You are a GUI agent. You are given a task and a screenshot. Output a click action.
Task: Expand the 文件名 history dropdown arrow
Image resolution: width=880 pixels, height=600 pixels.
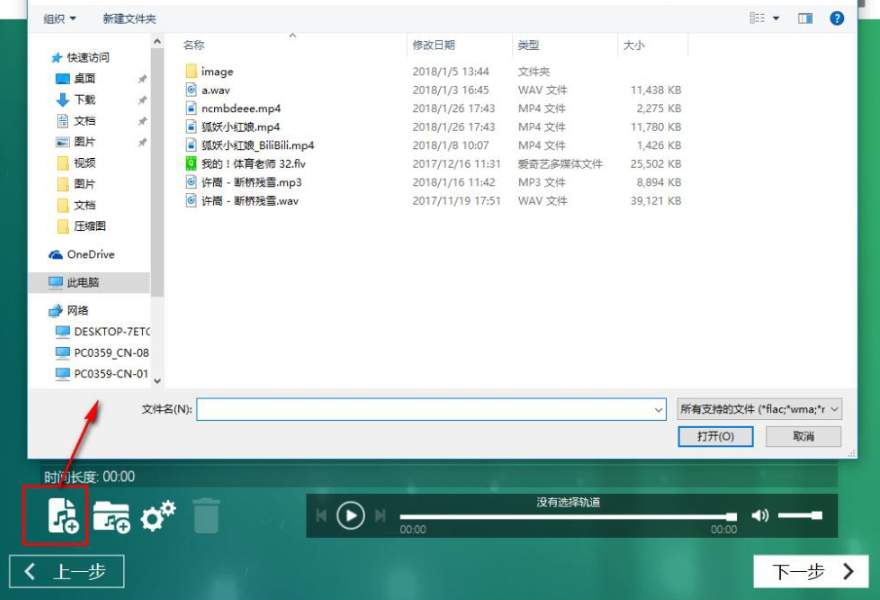point(658,410)
